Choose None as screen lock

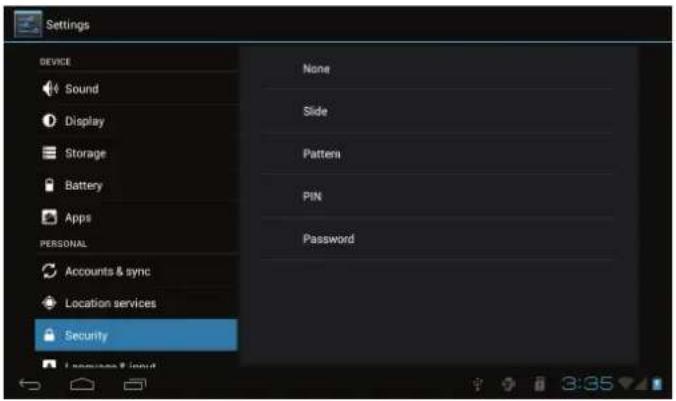tap(438, 69)
